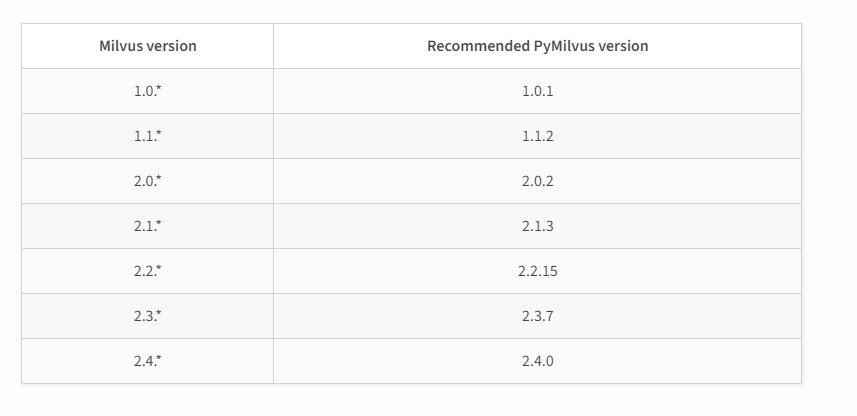Screen dimensions: 857x416
Task: Choose the PyMilvus 2.3.7 cell
Action: (x=537, y=316)
